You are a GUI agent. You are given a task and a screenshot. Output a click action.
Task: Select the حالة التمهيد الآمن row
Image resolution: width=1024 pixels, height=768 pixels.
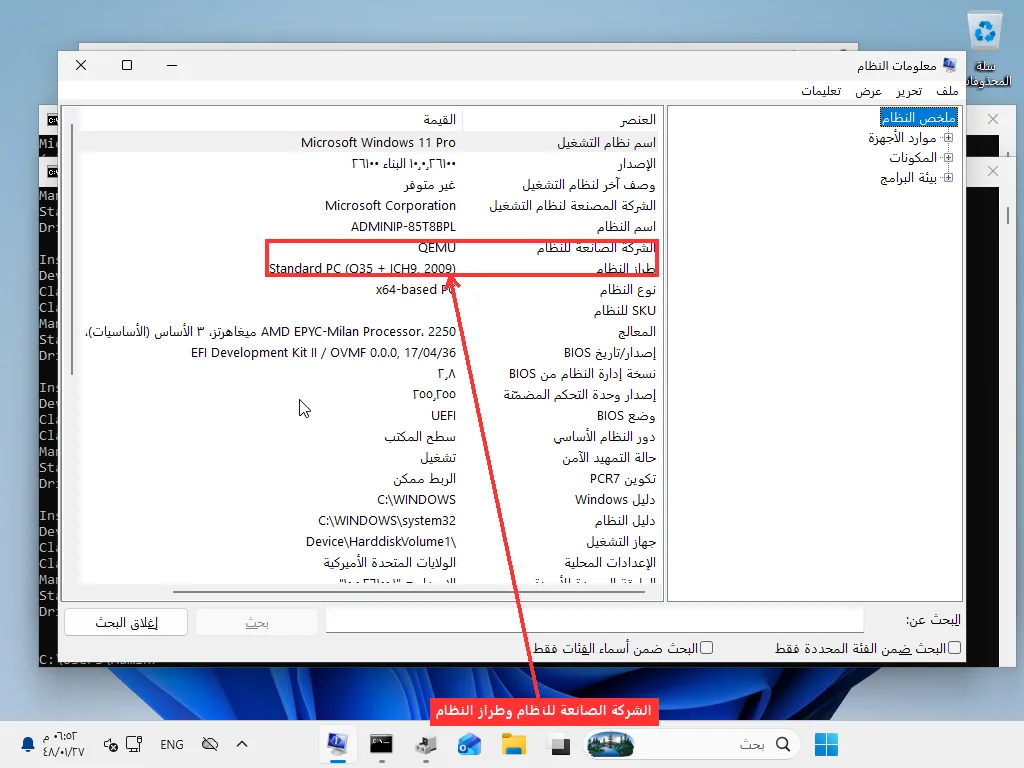[366, 458]
